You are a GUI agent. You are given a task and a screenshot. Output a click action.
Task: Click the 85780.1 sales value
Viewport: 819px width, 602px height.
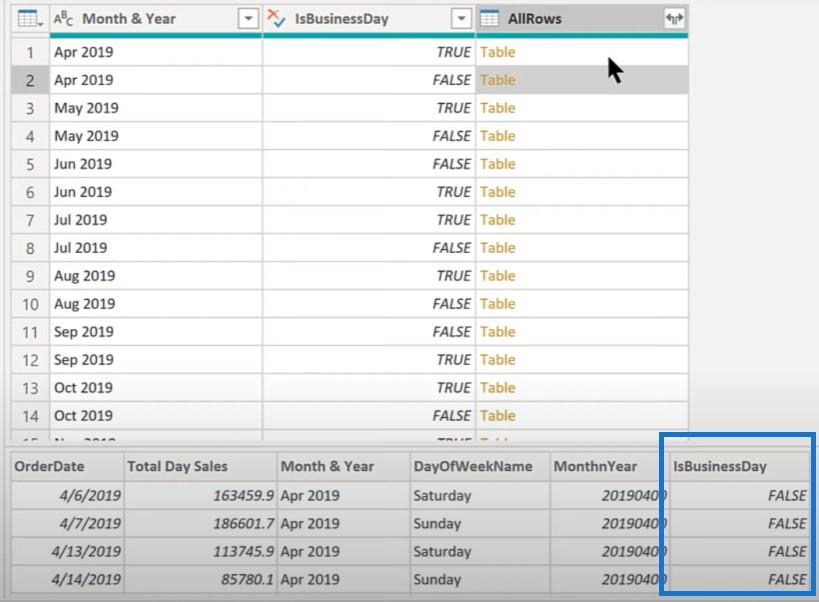click(x=248, y=580)
